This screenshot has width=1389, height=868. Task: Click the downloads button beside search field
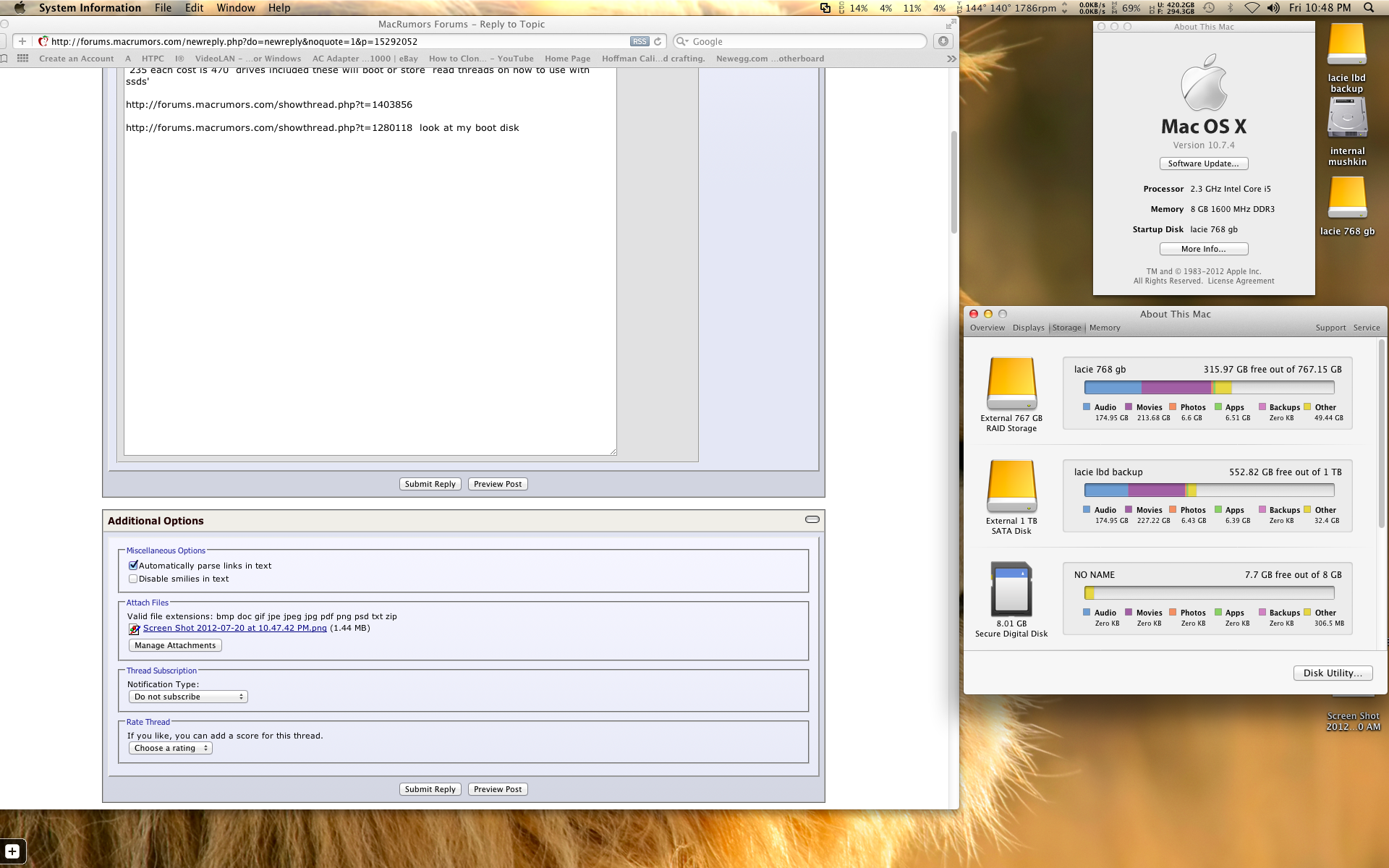(943, 41)
